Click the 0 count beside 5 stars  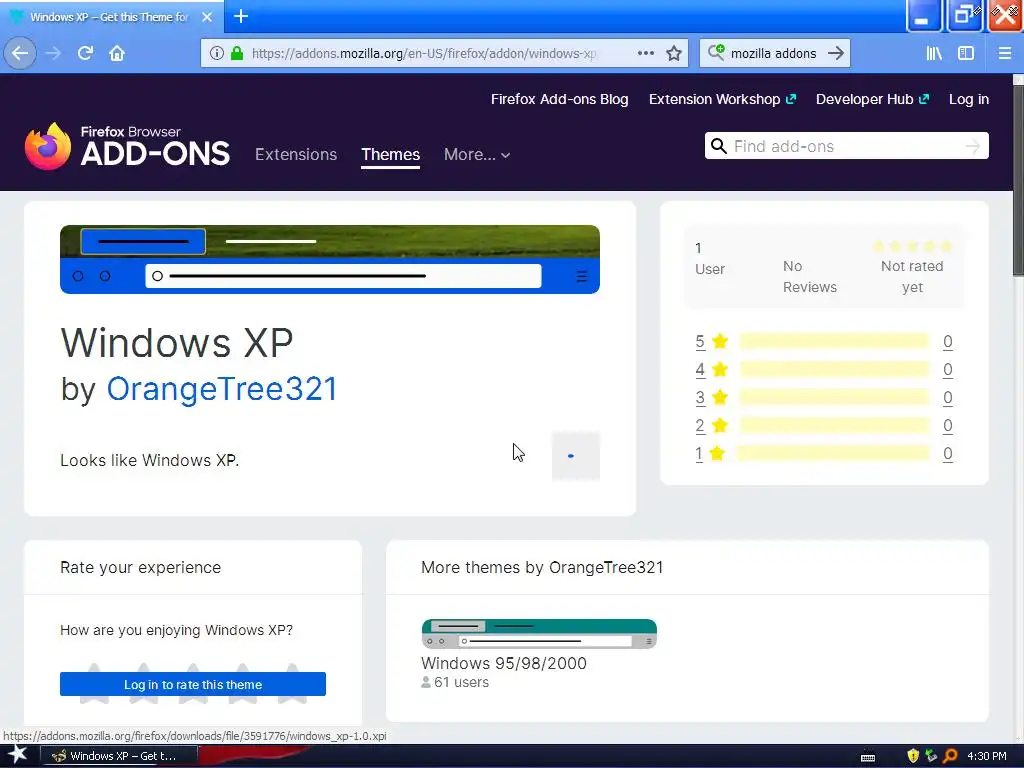(x=948, y=342)
